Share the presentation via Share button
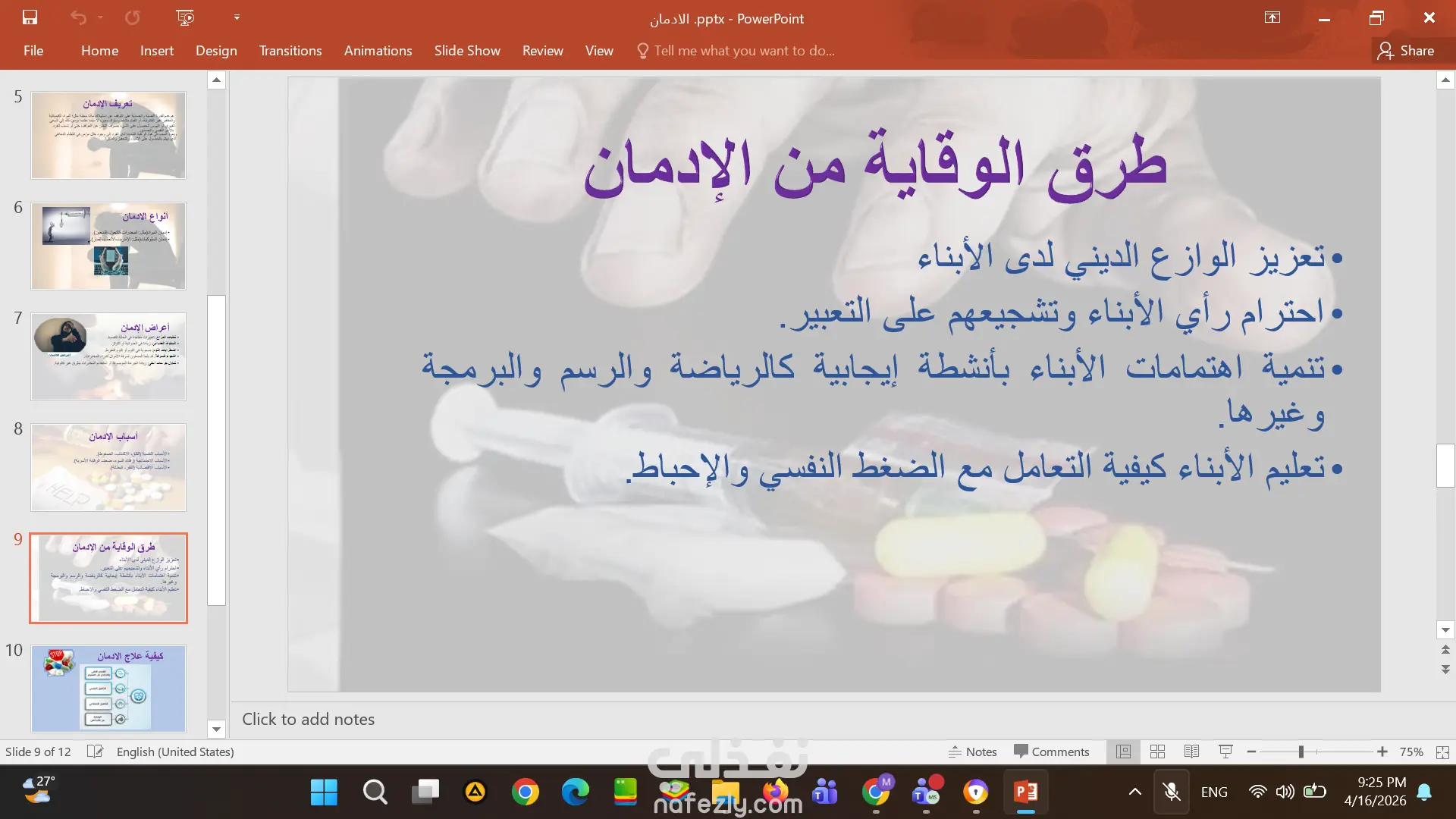Viewport: 1456px width, 819px height. [1406, 51]
